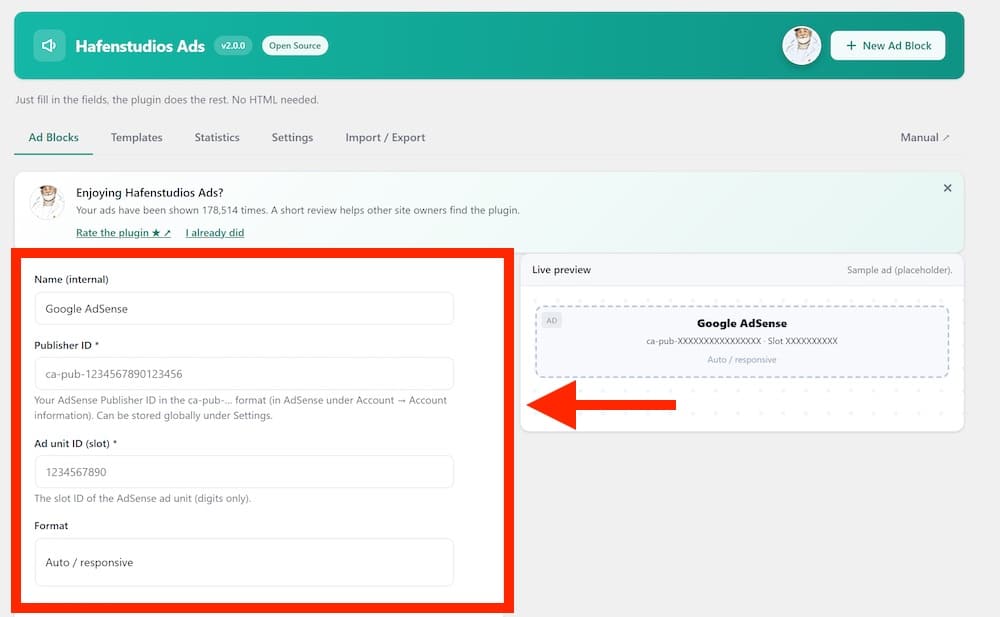
Task: Dismiss the review notice with X
Action: (x=947, y=188)
